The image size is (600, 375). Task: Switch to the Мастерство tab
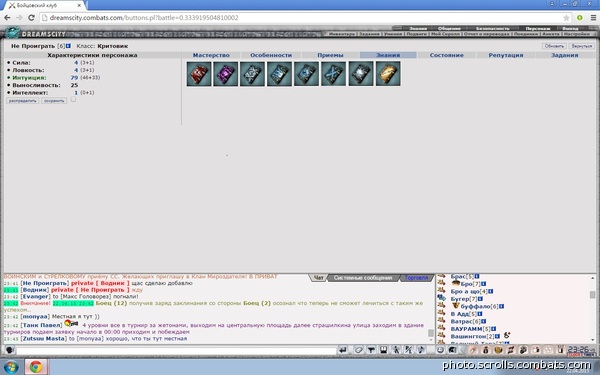pos(211,55)
